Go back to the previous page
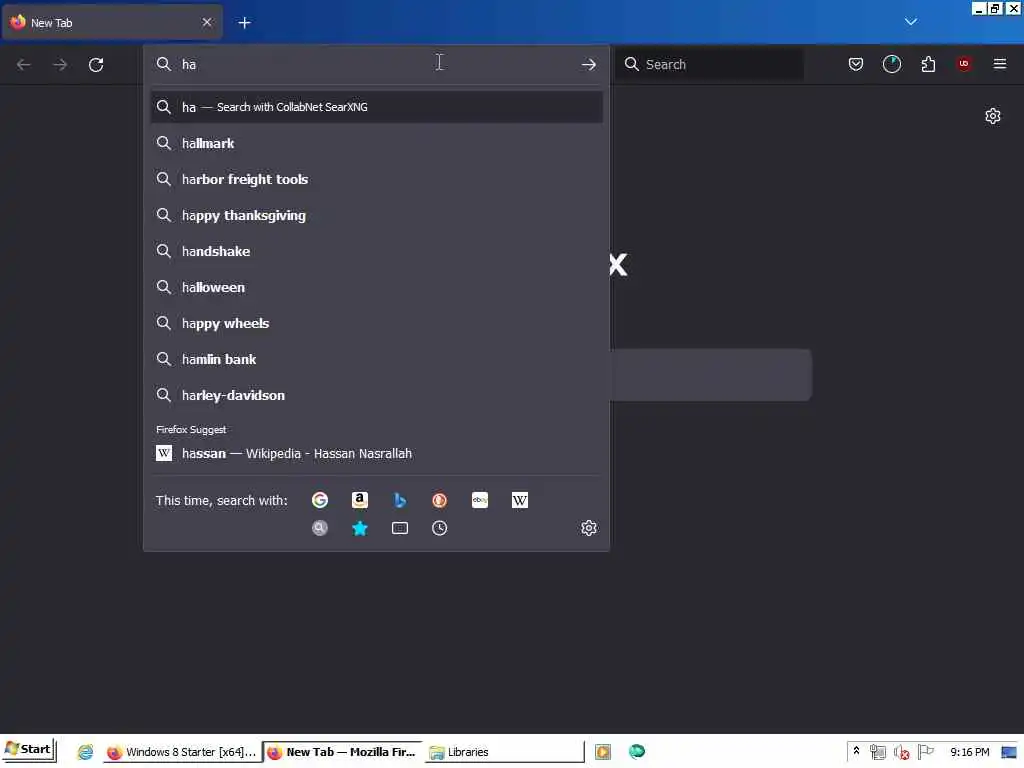This screenshot has height=768, width=1024. tap(24, 65)
